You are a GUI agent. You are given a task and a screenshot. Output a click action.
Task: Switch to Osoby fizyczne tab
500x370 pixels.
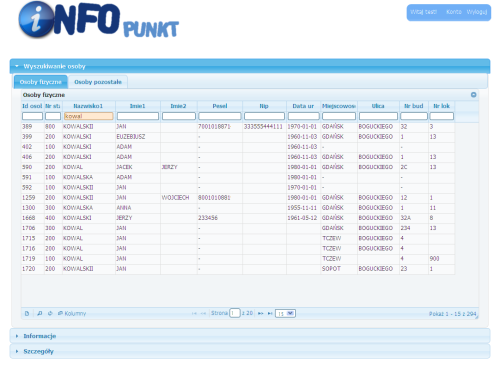[x=41, y=82]
